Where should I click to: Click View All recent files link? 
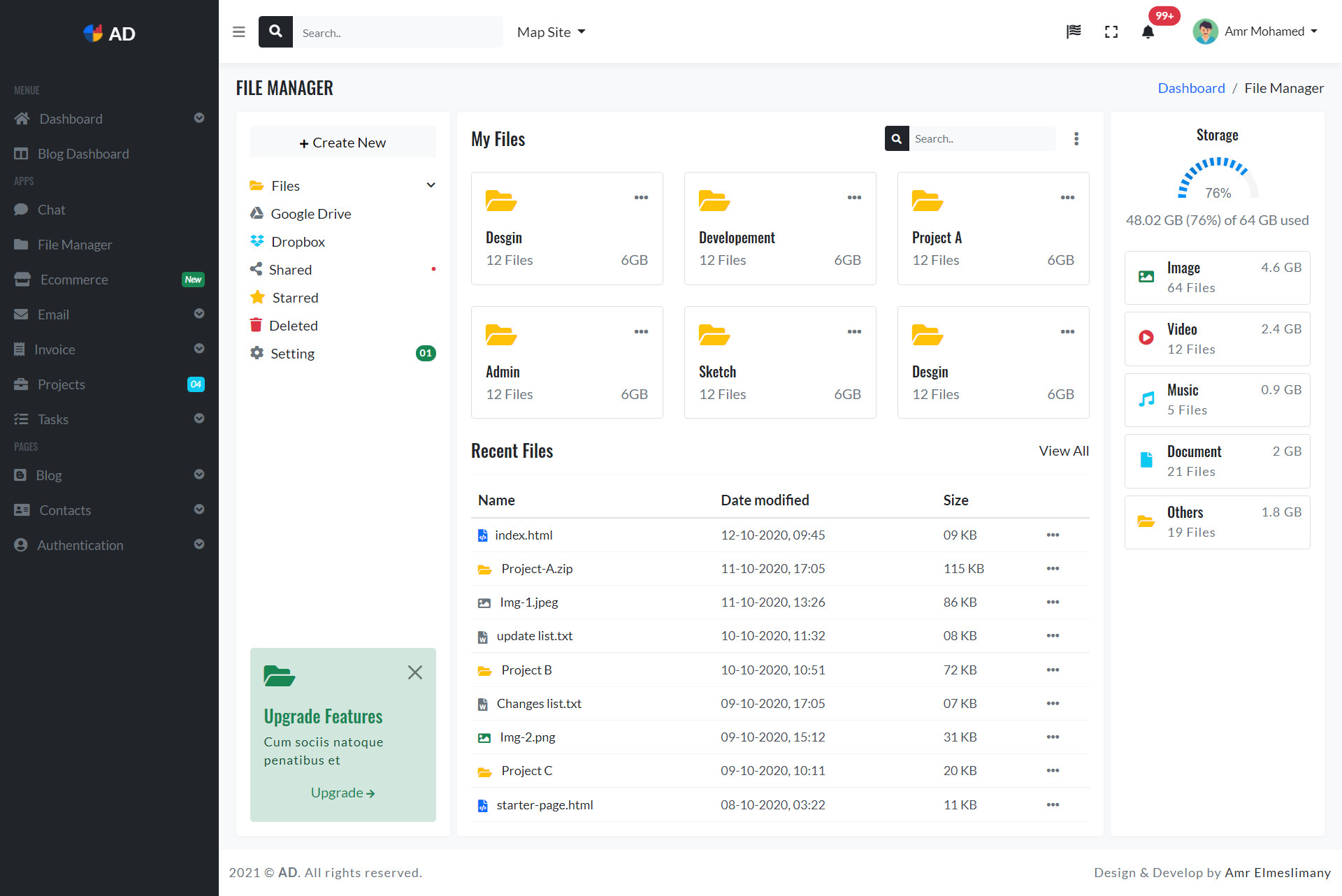point(1063,451)
